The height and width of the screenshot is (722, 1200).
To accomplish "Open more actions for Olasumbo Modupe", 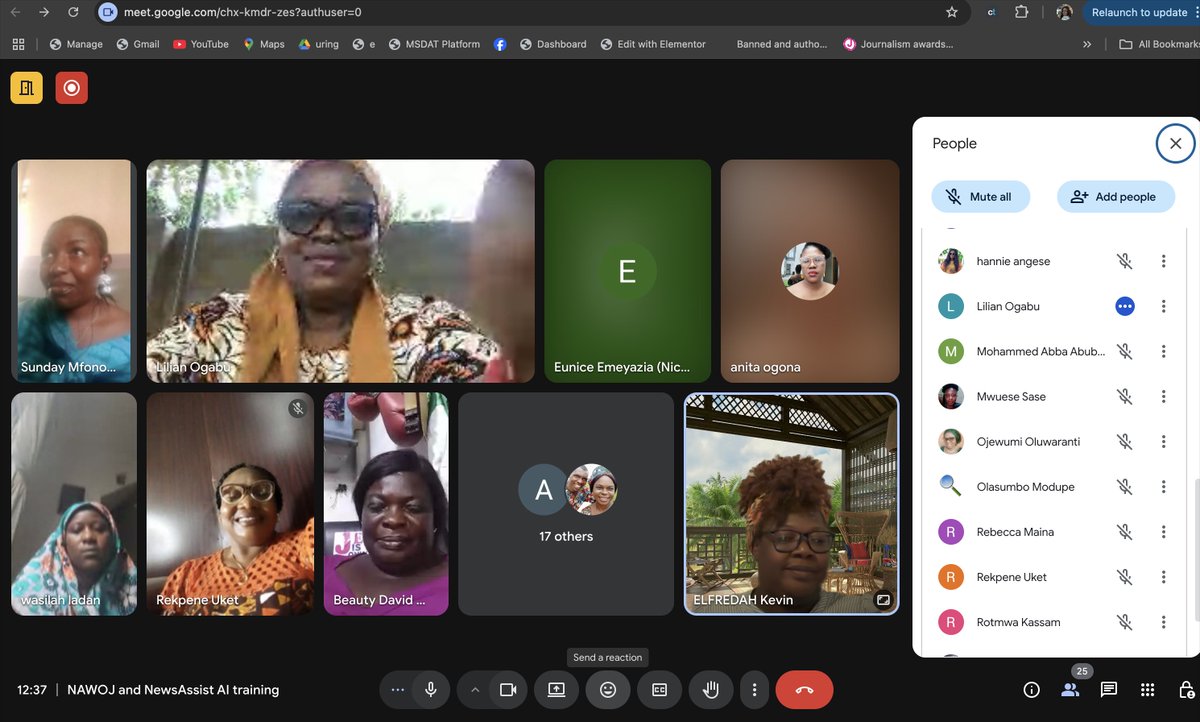I will coord(1163,487).
